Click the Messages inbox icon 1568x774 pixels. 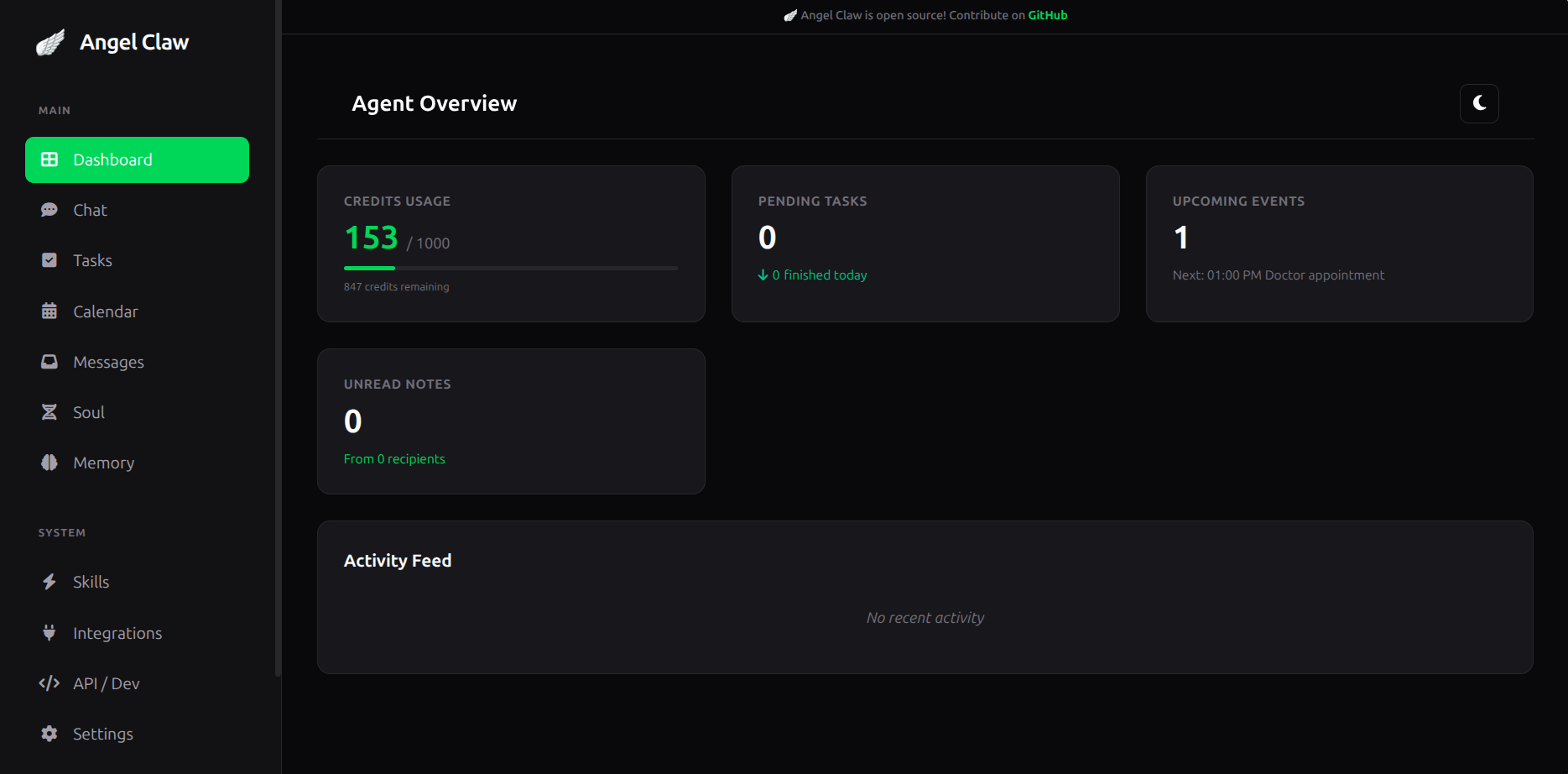tap(49, 362)
